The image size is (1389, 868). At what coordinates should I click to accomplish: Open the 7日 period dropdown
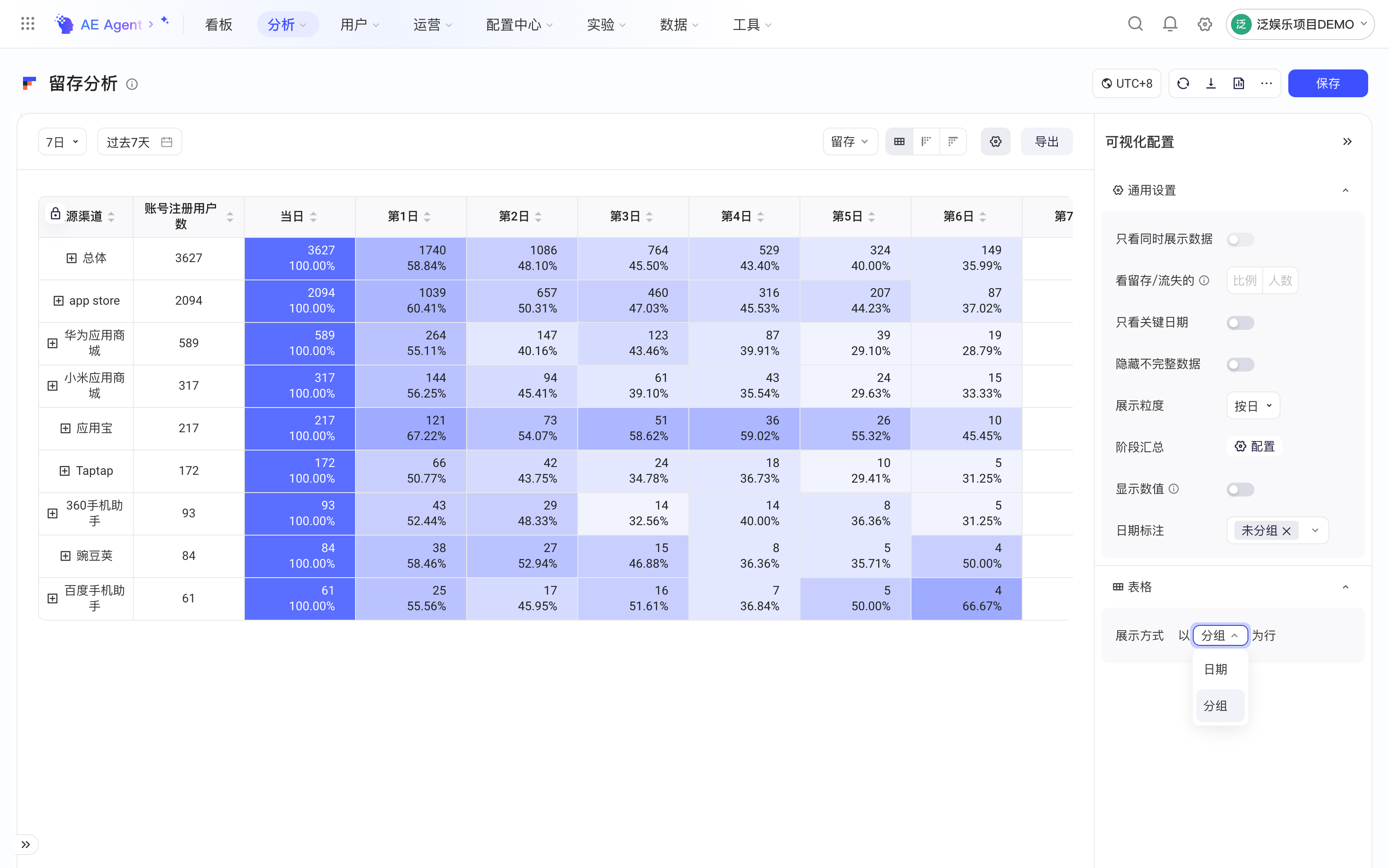point(63,142)
